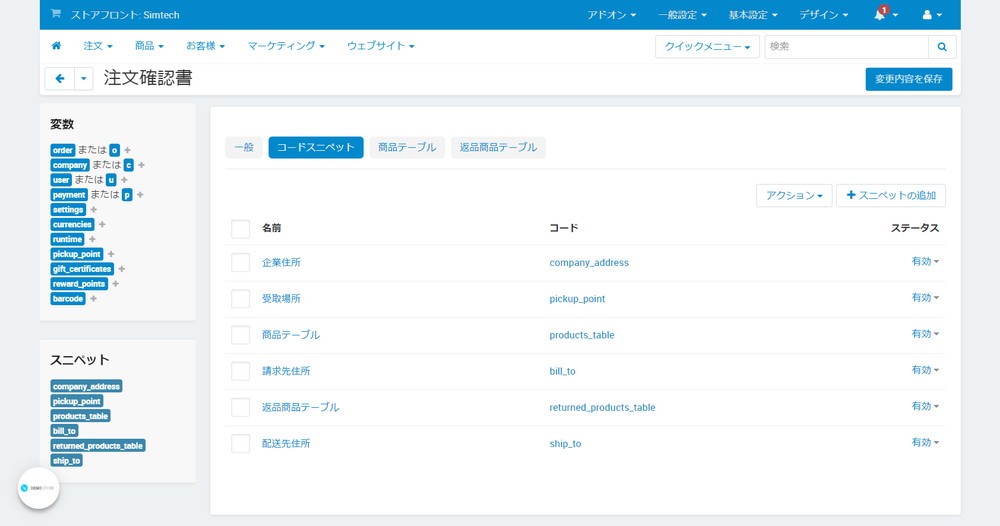
Task: Add the company variable with plus
Action: (x=142, y=165)
